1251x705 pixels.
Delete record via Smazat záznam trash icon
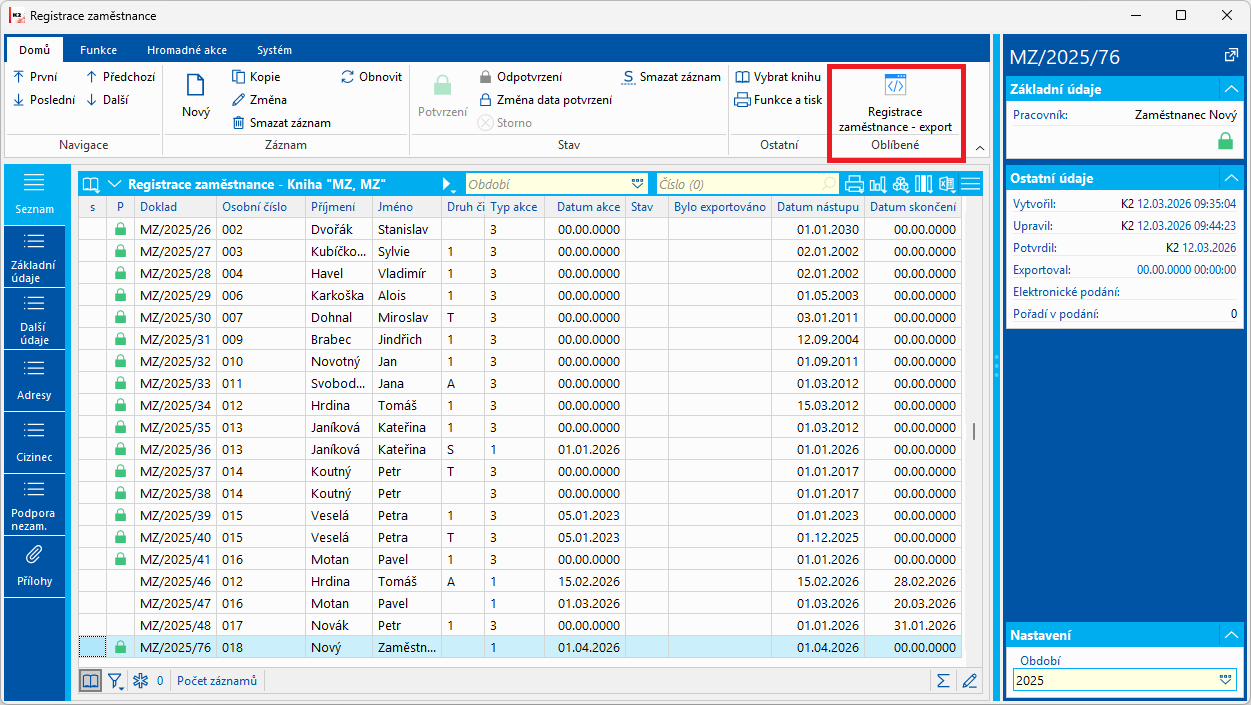pyautogui.click(x=281, y=123)
